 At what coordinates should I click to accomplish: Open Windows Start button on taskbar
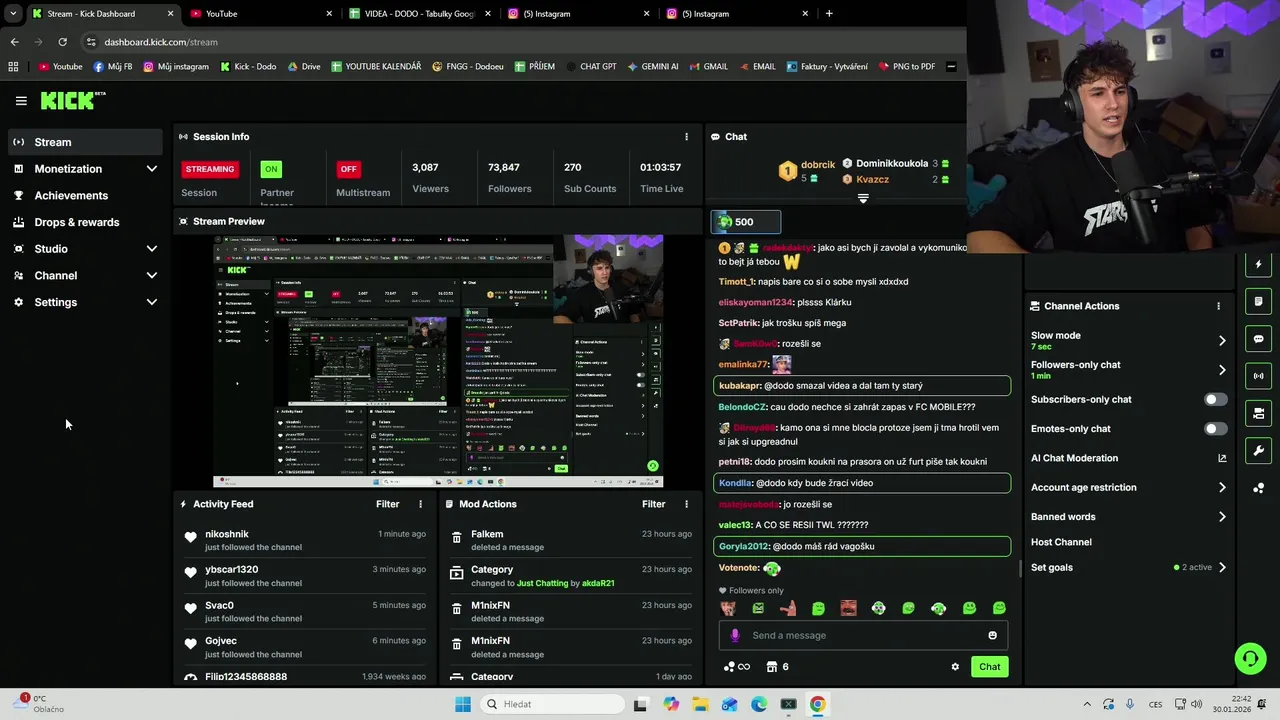pyautogui.click(x=462, y=704)
